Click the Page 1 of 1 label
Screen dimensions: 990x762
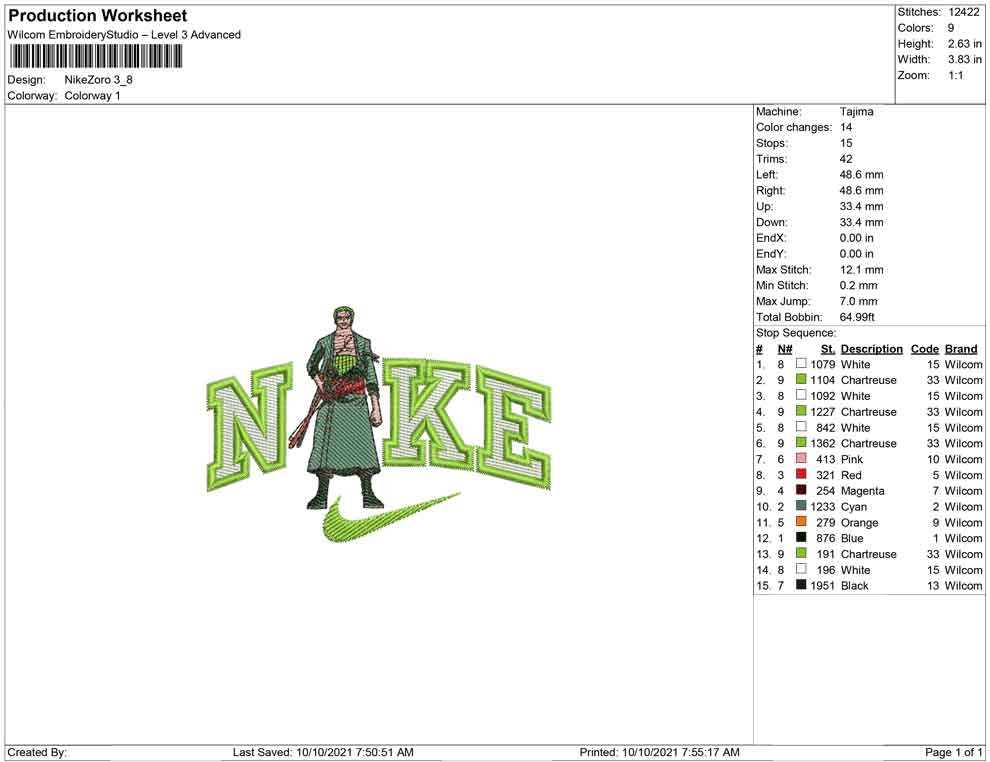point(953,752)
